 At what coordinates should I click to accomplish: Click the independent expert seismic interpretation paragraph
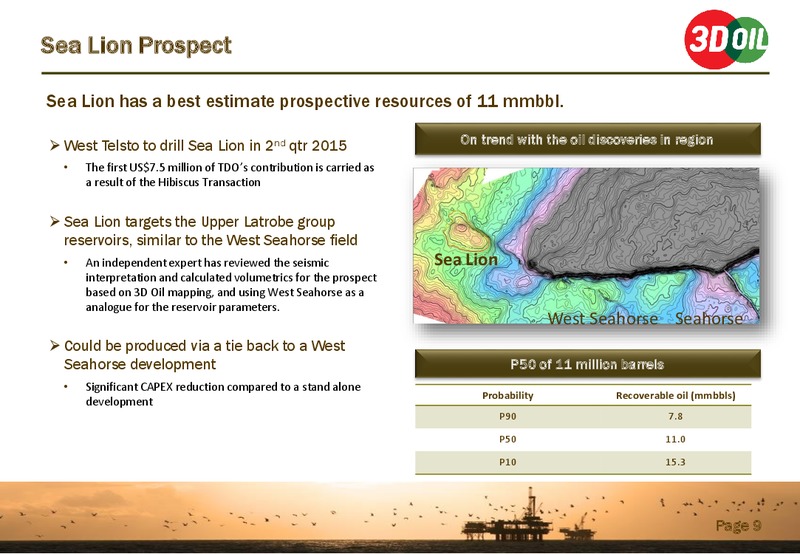coord(231,285)
